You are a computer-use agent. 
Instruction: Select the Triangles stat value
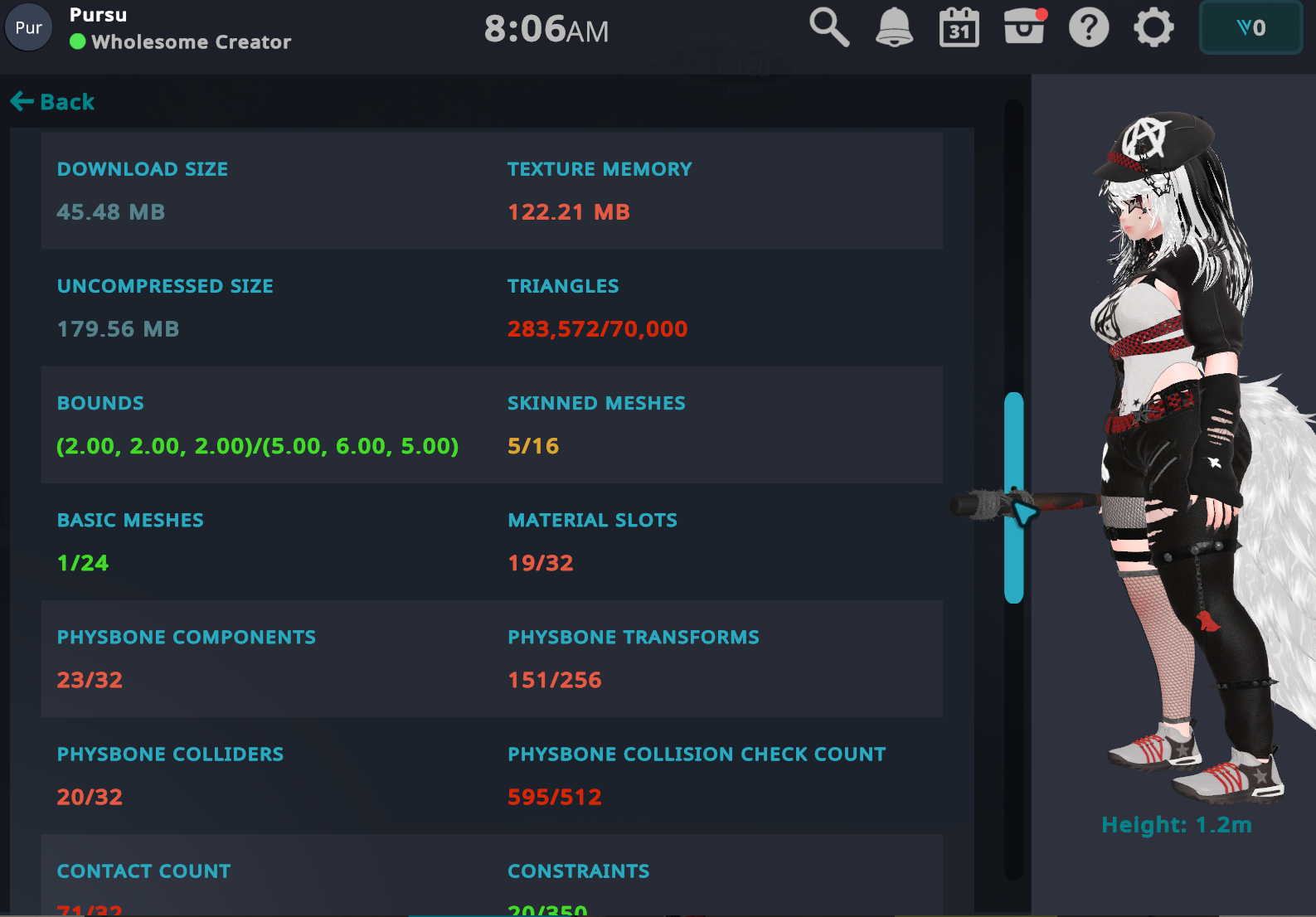(597, 329)
